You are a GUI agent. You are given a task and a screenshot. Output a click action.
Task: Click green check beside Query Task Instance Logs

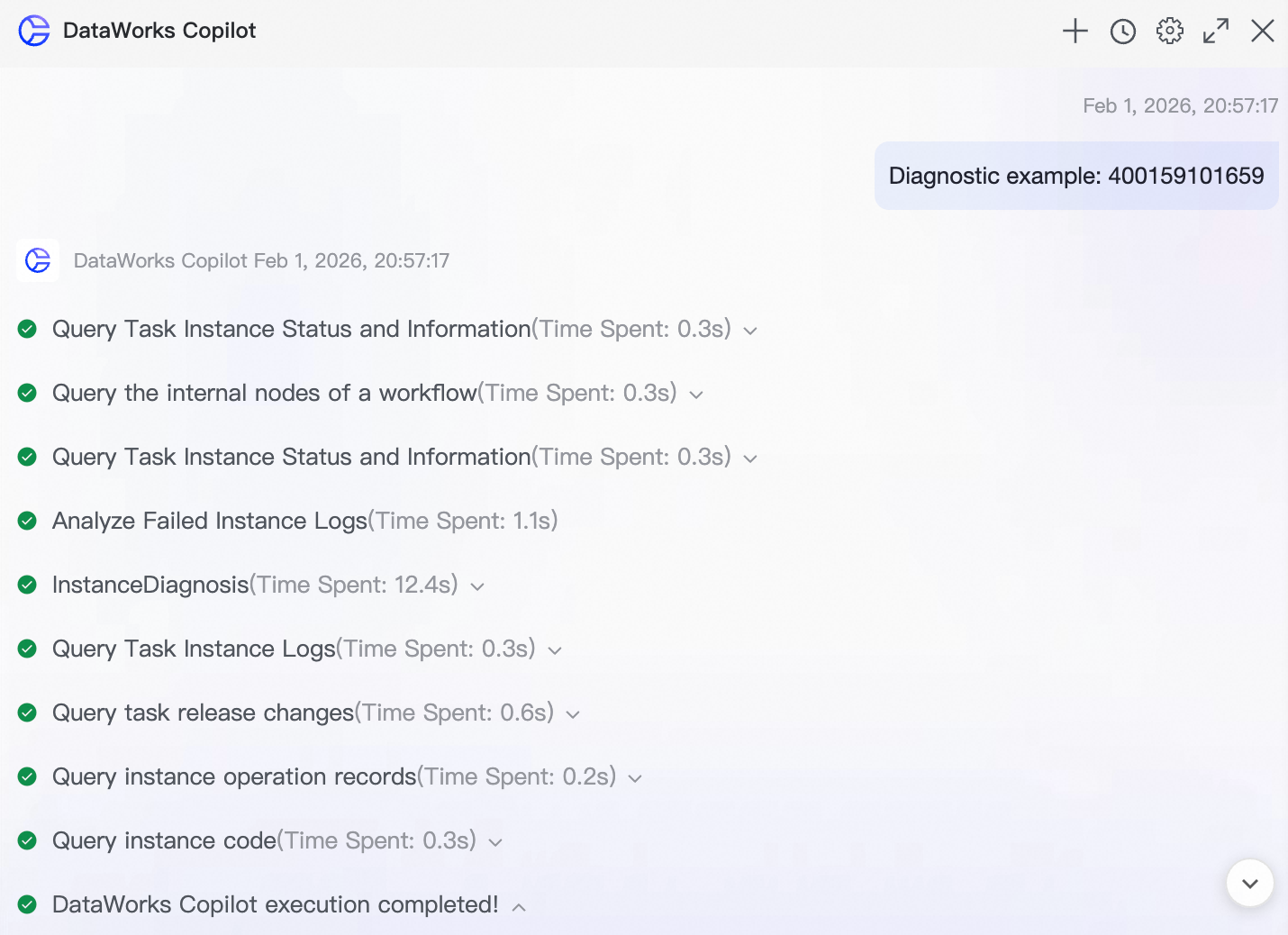27,649
